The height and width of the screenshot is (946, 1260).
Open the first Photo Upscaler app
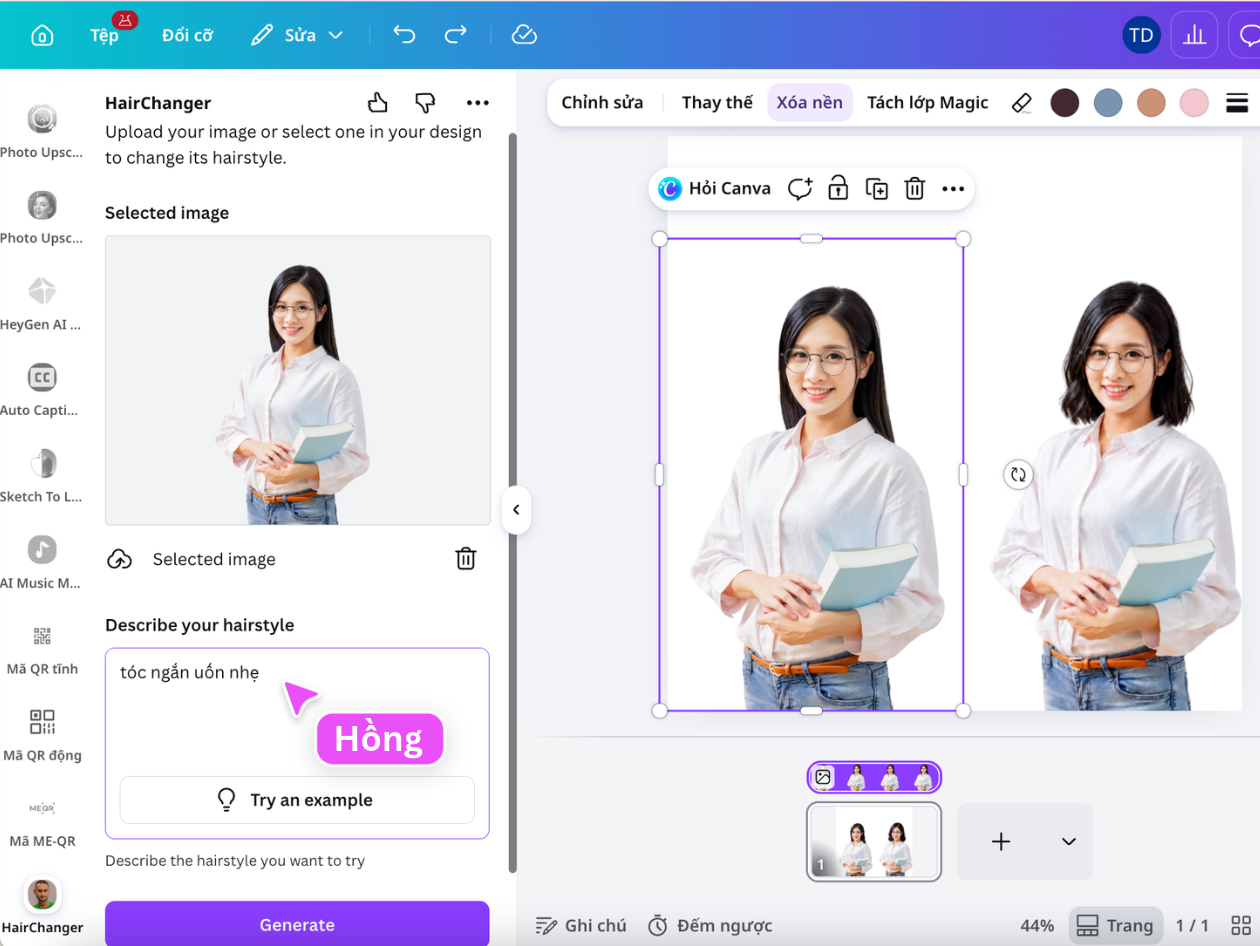tap(41, 131)
